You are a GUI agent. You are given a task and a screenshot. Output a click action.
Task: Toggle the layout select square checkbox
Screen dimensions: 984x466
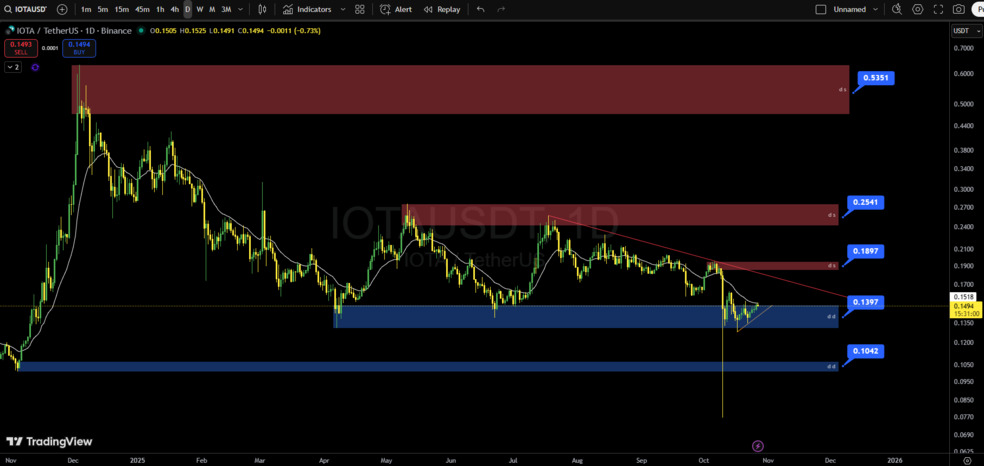click(821, 9)
